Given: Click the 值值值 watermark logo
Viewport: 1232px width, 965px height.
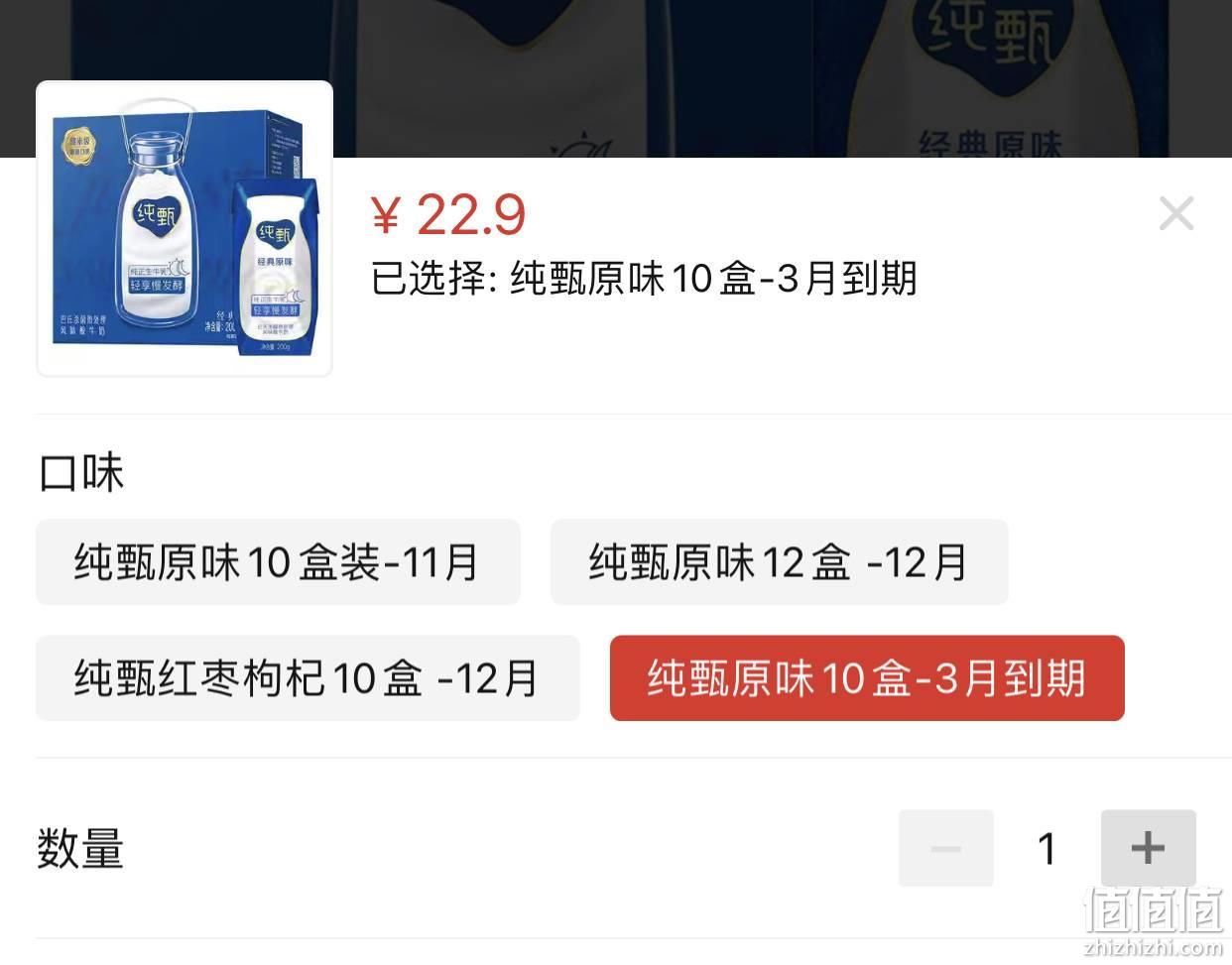Looking at the screenshot, I should (x=1153, y=909).
